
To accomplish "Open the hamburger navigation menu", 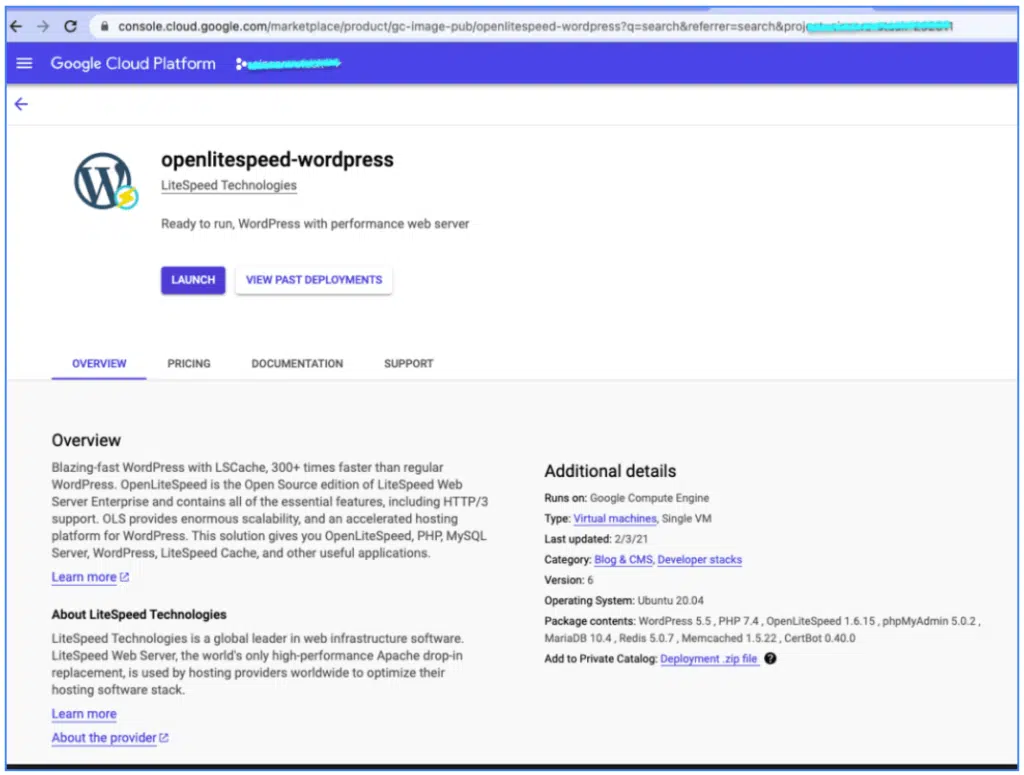I will [24, 63].
